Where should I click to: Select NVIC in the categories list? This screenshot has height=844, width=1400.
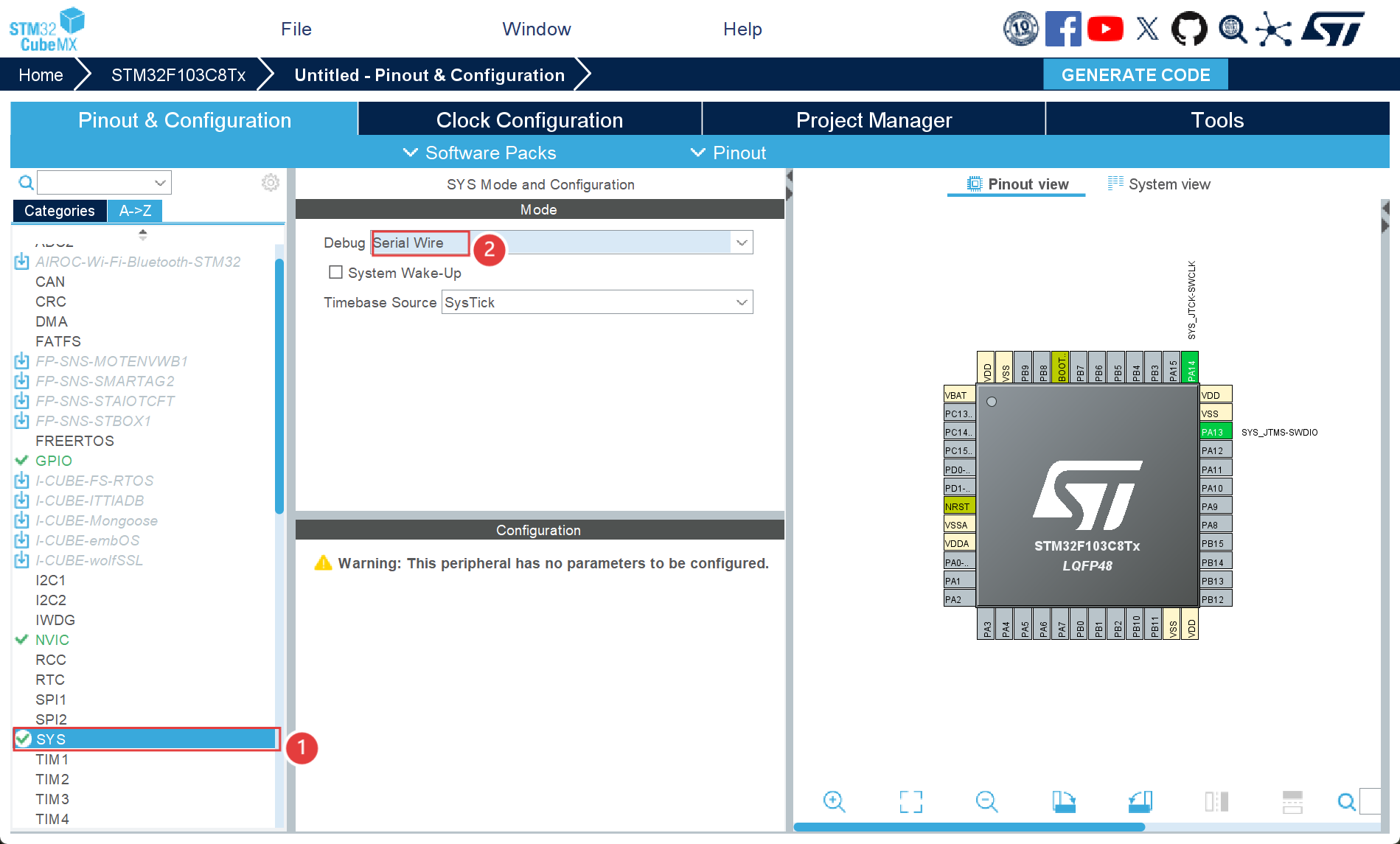tap(52, 640)
